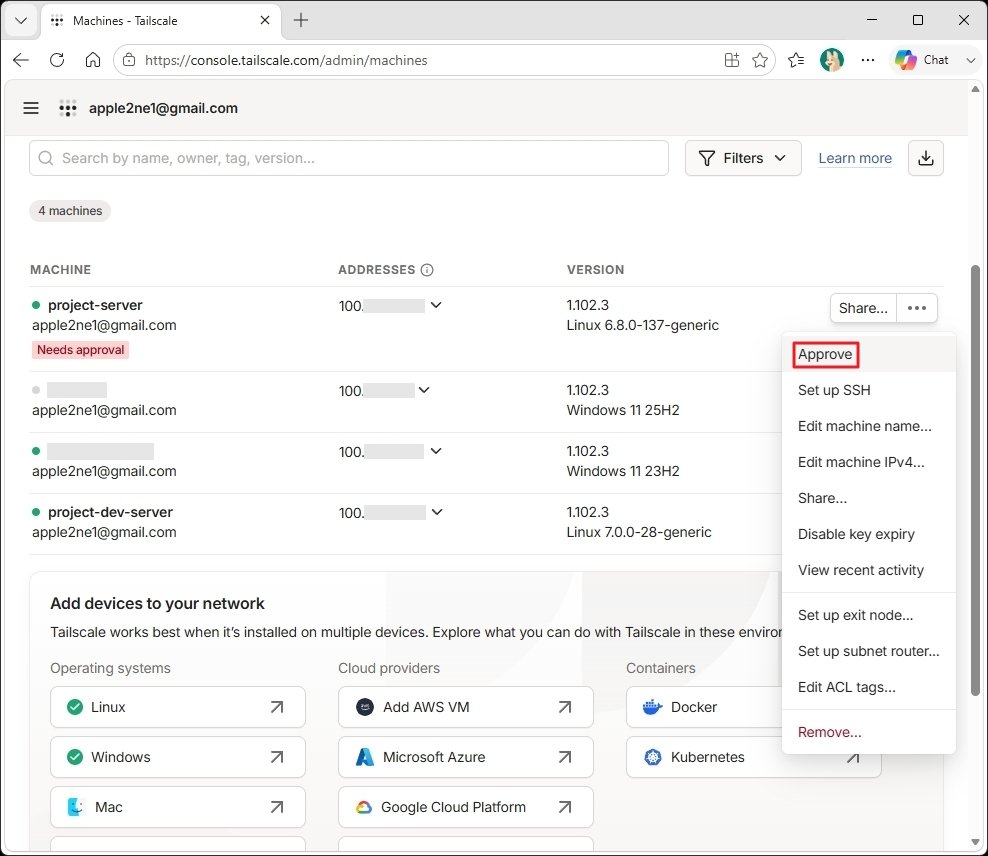Screen dimensions: 988x856
Task: Refresh the current page
Action: (57, 60)
